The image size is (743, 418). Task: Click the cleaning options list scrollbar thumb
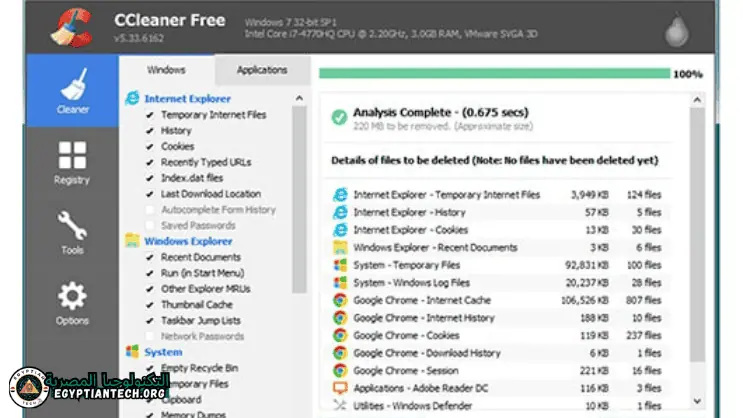click(x=299, y=200)
